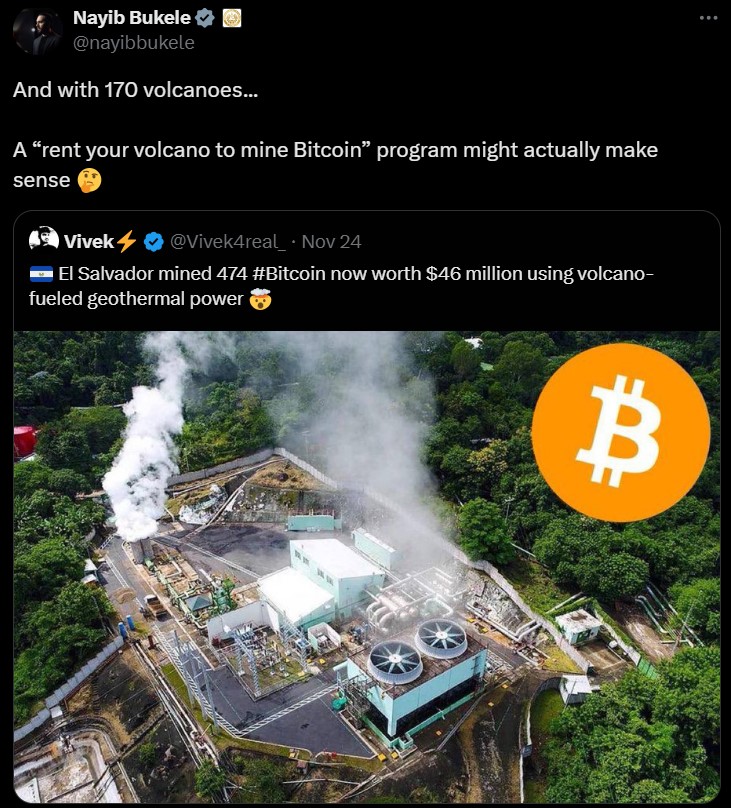Click the gold government seal badge
The image size is (731, 808).
click(232, 19)
